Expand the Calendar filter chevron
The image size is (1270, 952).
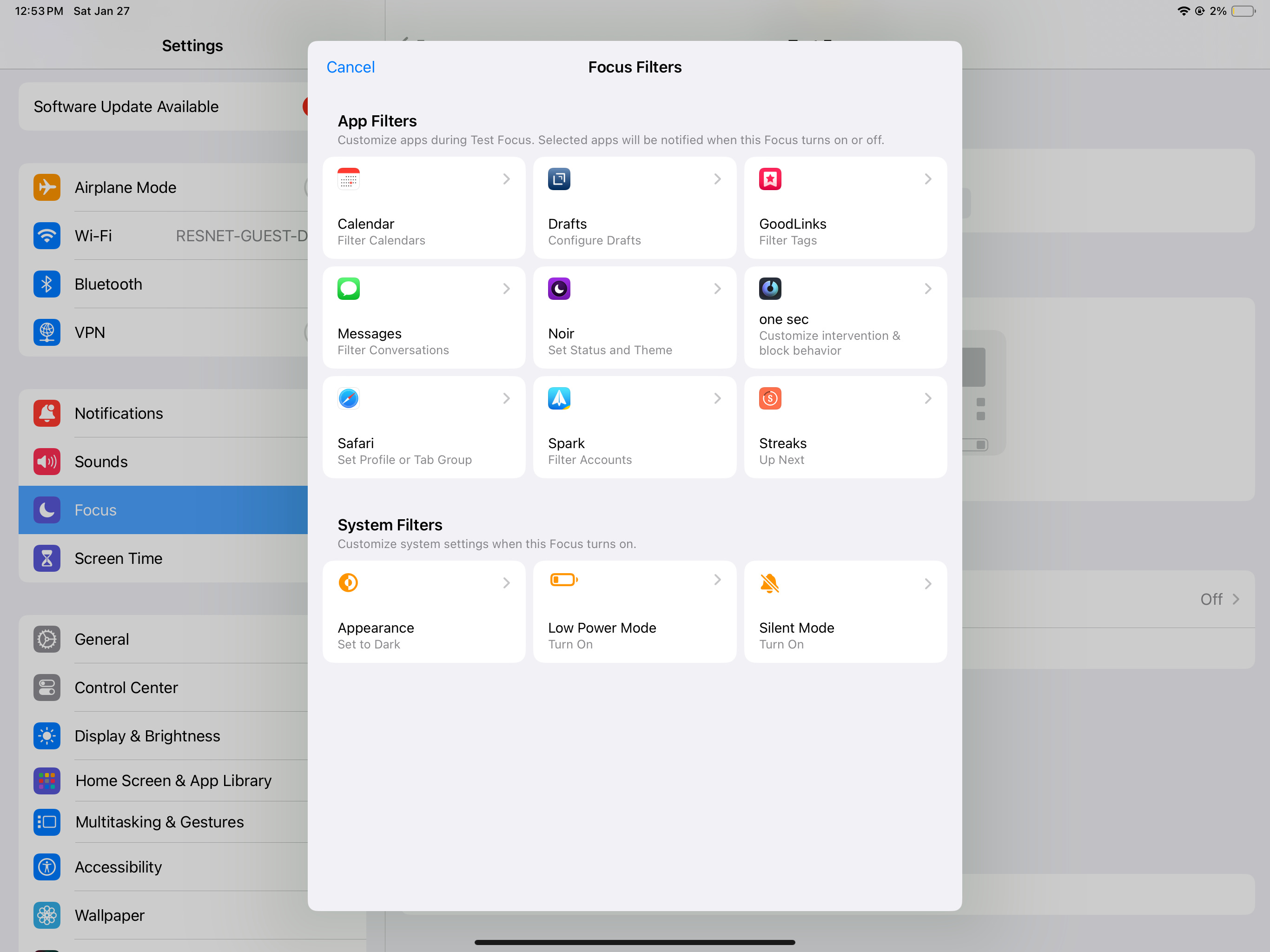[x=506, y=179]
